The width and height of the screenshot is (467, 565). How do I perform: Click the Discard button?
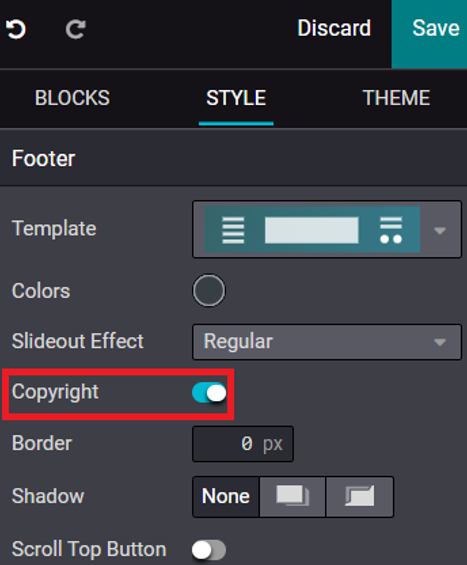334,28
